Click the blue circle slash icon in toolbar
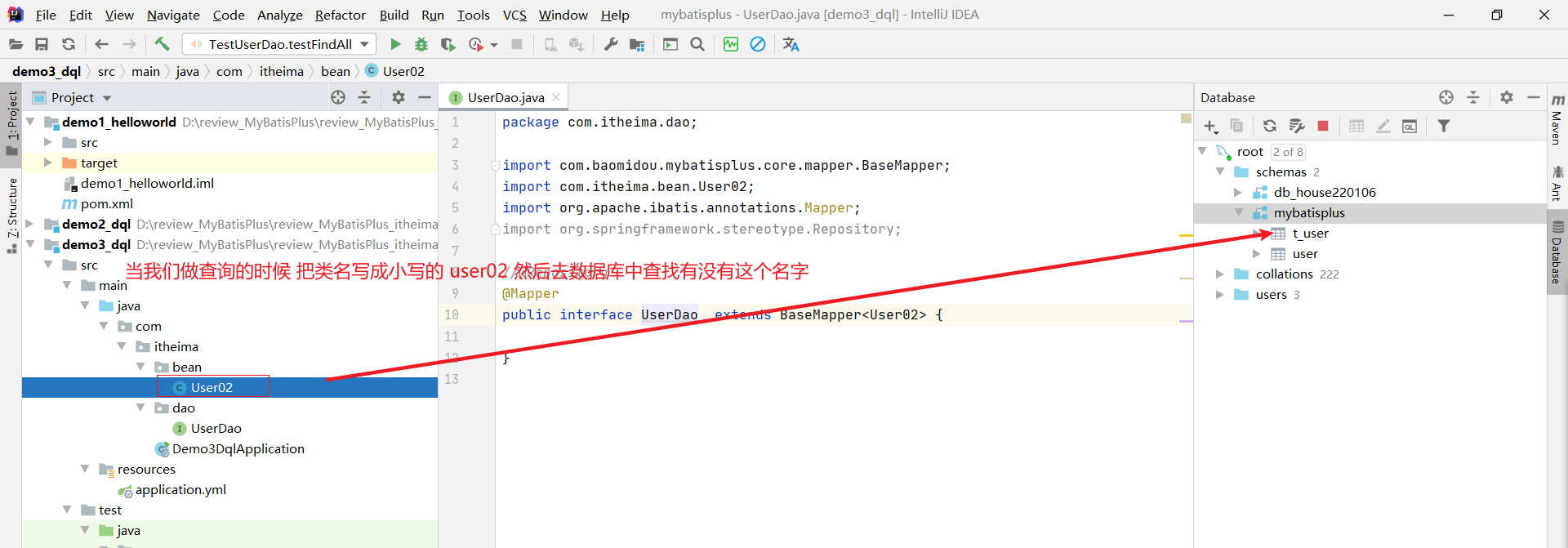The image size is (1568, 548). click(758, 44)
